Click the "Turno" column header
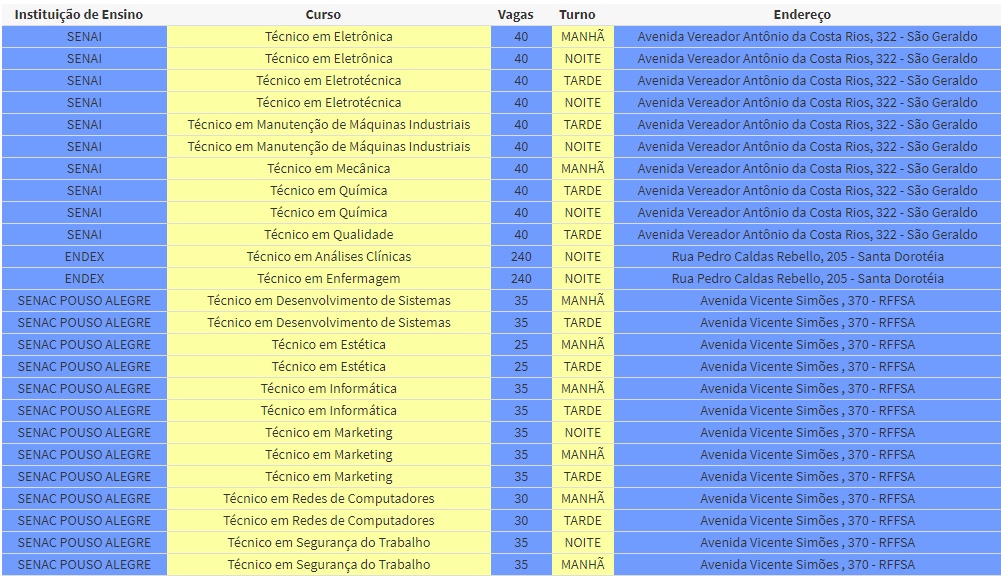 [x=577, y=15]
